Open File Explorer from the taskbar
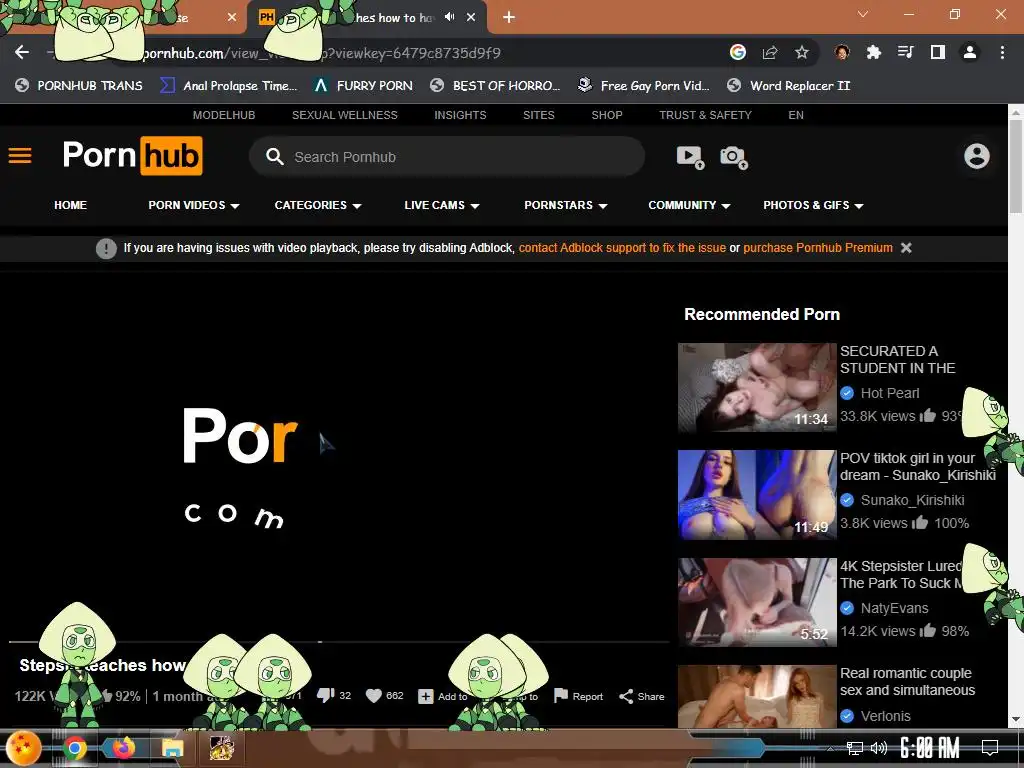The height and width of the screenshot is (768, 1024). pyautogui.click(x=172, y=748)
